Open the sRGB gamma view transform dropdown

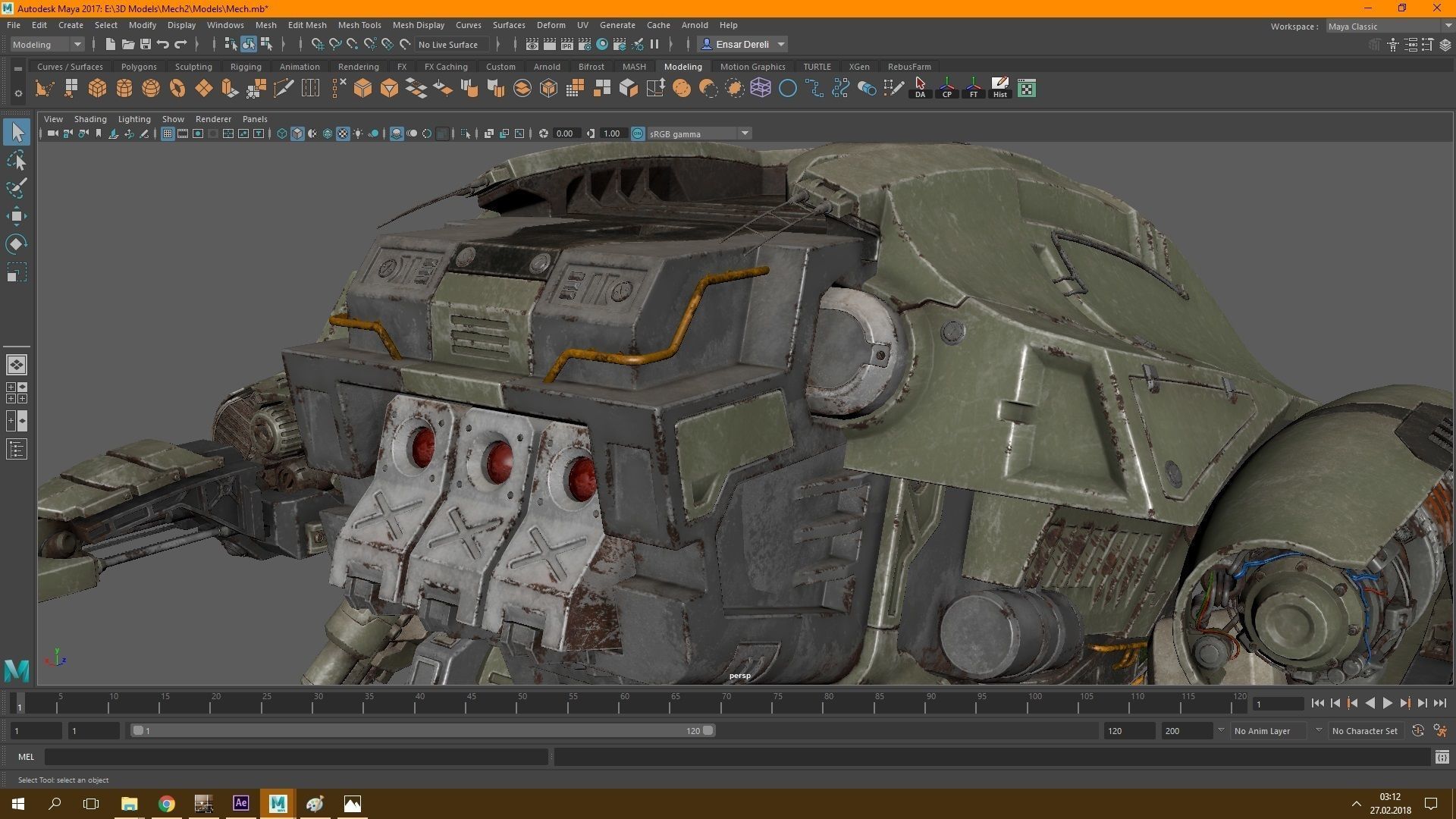699,134
